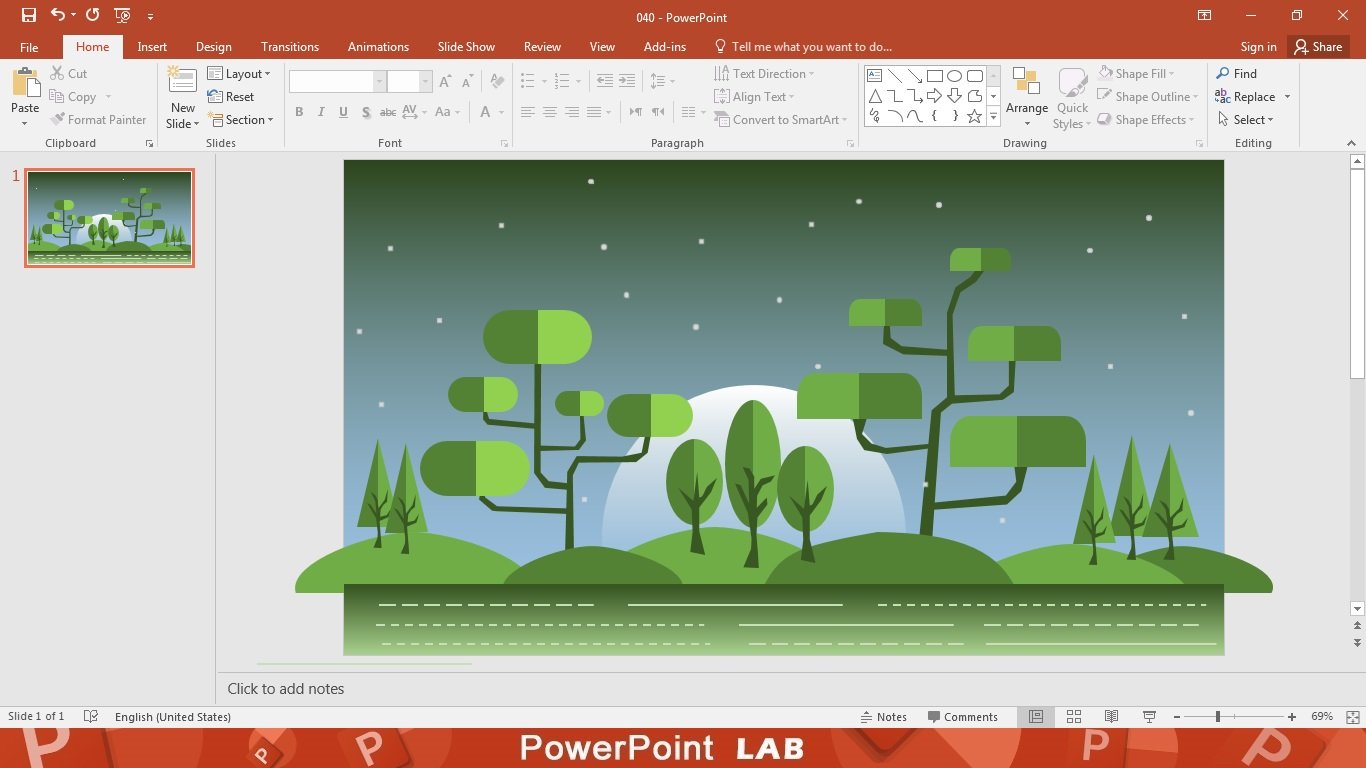Click the Find button

pos(1236,74)
